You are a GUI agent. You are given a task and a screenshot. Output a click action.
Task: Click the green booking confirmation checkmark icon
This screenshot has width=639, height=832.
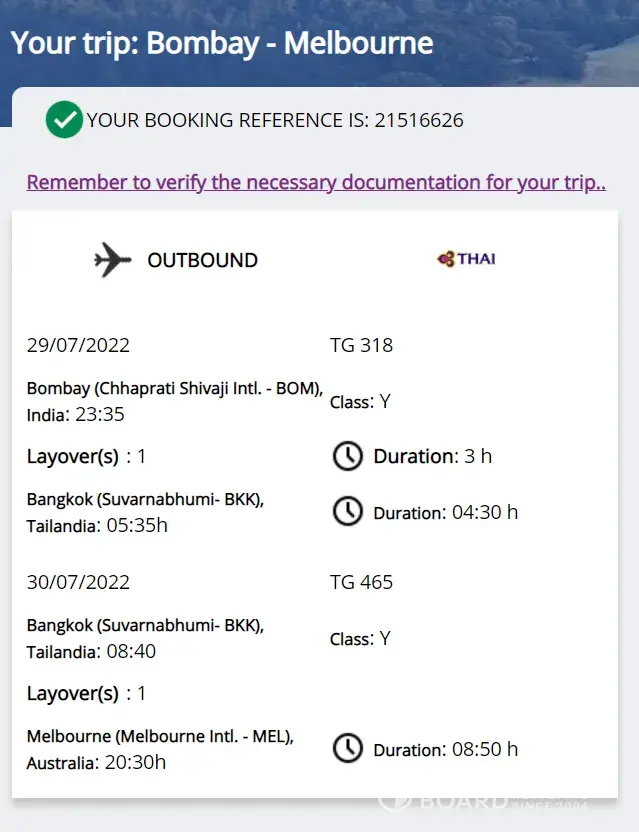click(64, 120)
